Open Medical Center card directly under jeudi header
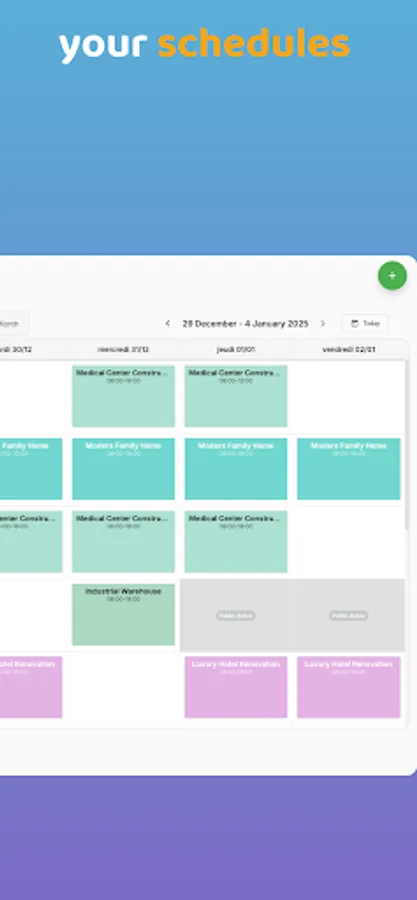417x900 pixels. tap(236, 396)
